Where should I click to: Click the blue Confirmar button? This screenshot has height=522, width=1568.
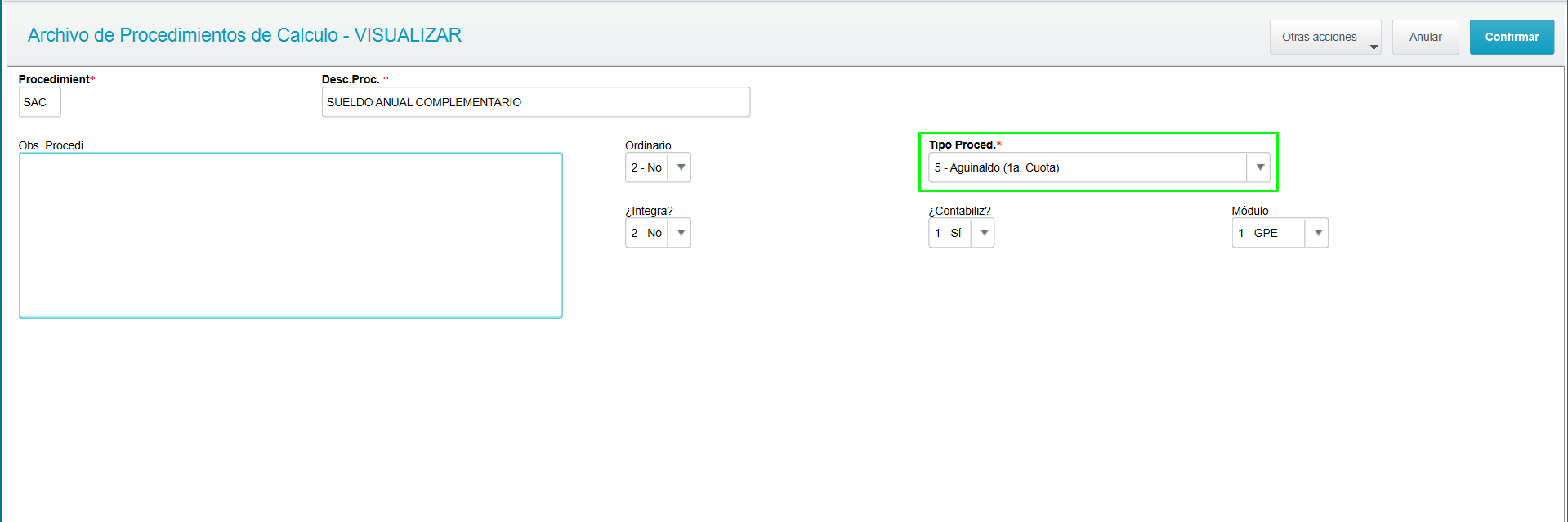tap(1511, 38)
